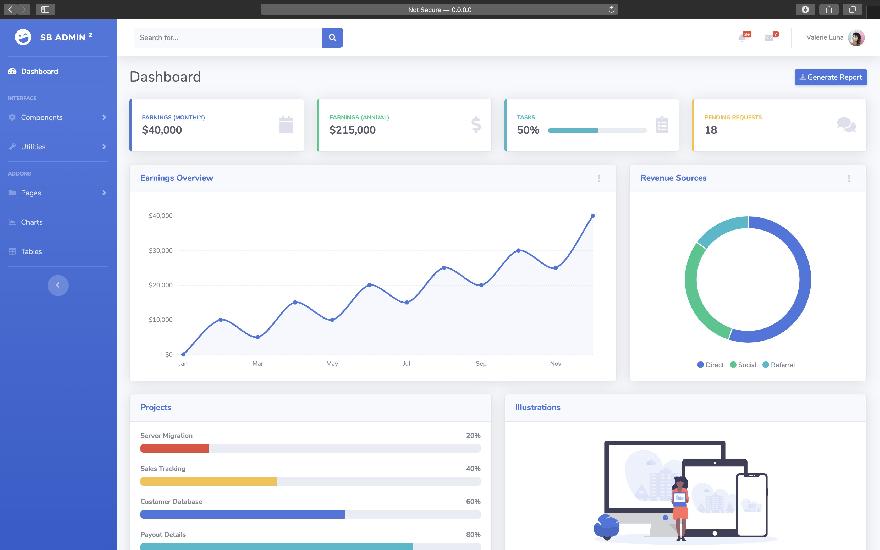Click the calendar icon on Monthly Earnings card

[286, 125]
